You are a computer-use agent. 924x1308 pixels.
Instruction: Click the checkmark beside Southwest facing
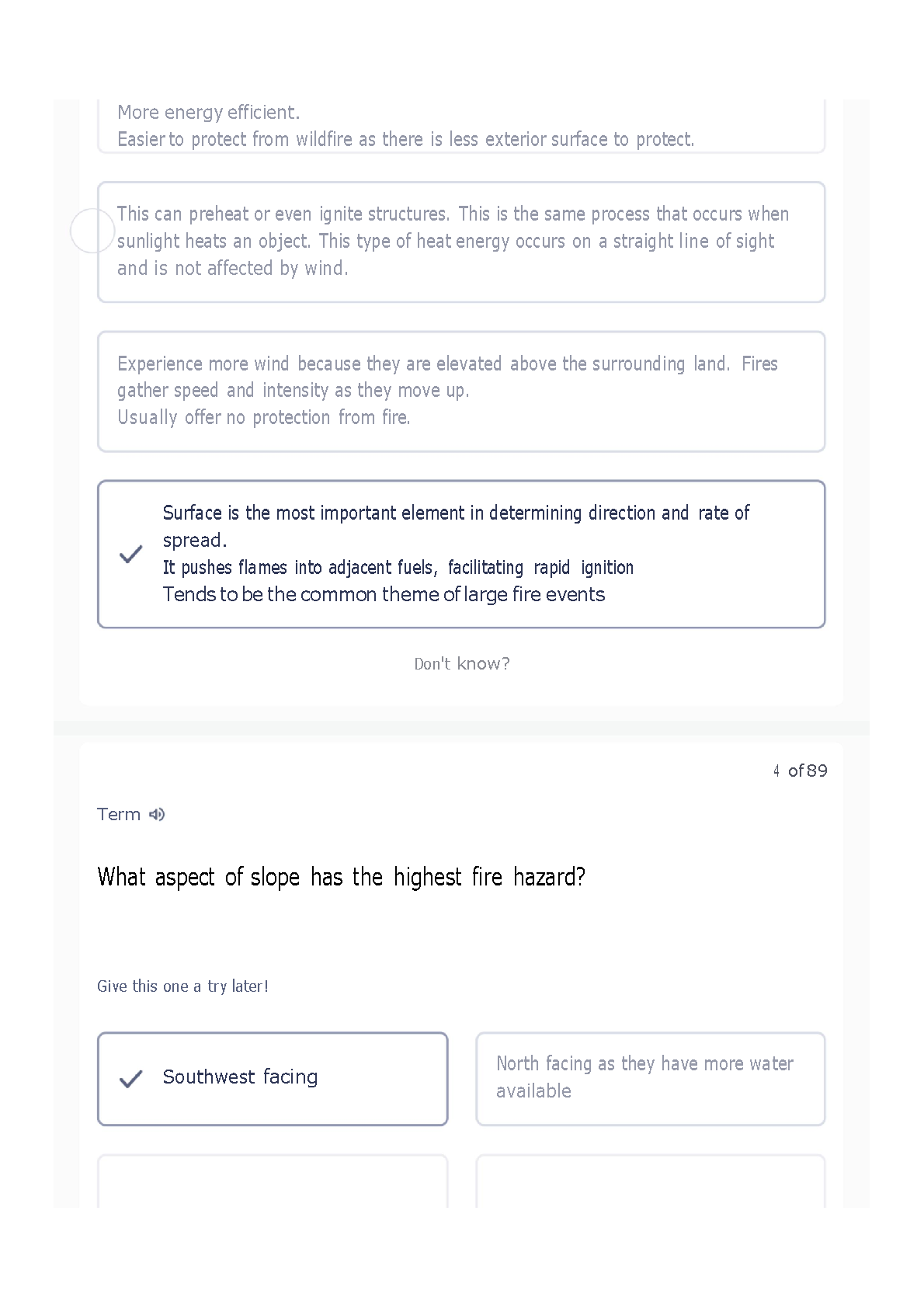(131, 1078)
